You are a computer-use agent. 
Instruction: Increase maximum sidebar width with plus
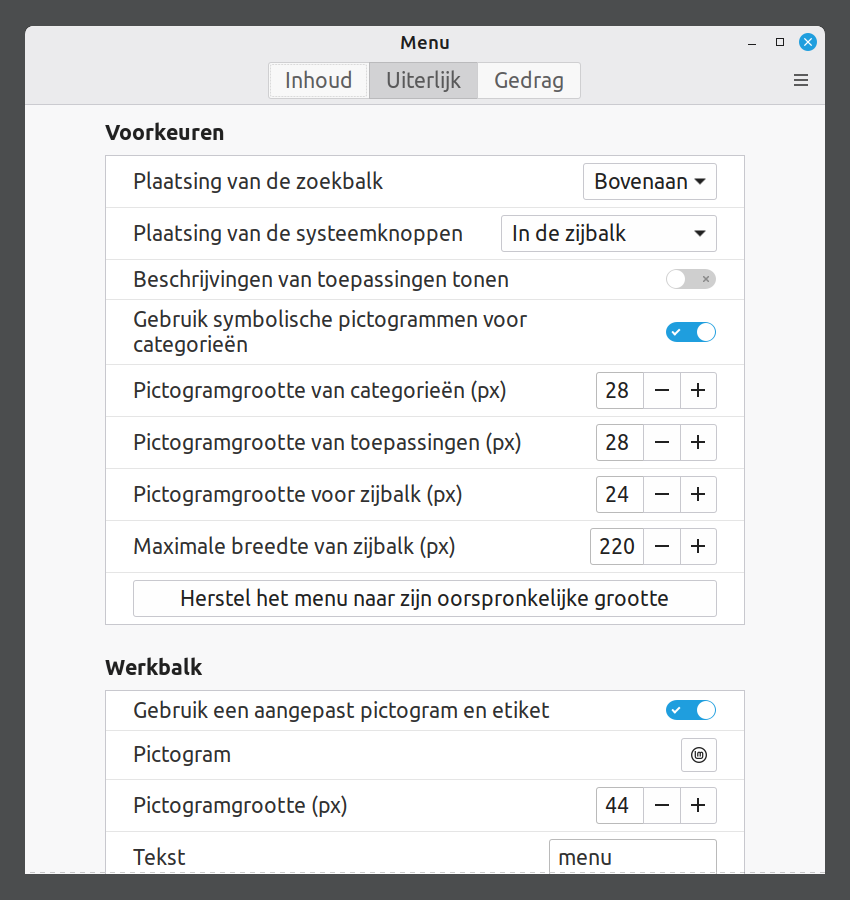(x=698, y=546)
